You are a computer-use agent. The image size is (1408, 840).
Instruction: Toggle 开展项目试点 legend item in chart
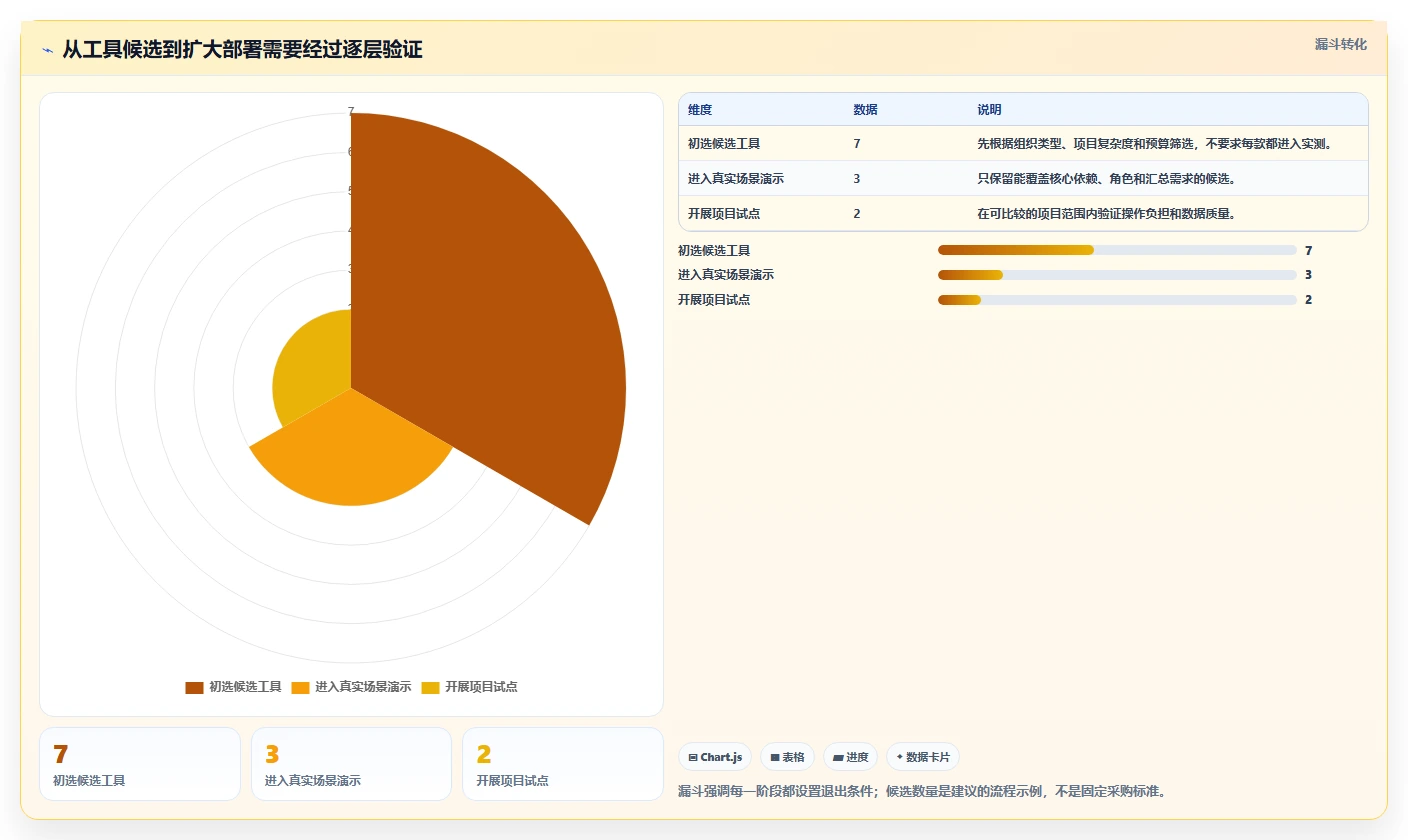pos(469,687)
